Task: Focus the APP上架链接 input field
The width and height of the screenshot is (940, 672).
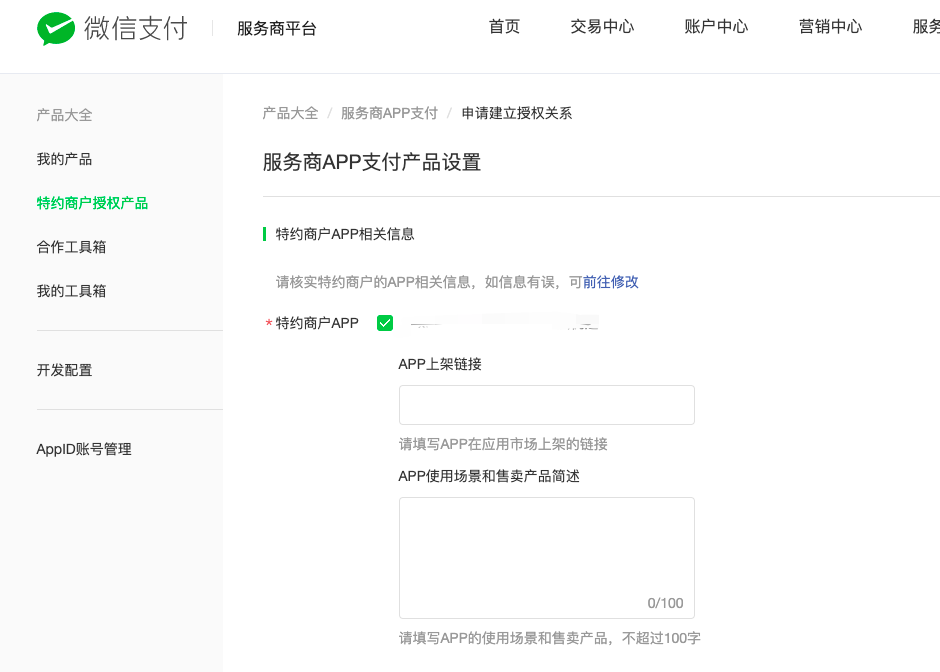Action: pyautogui.click(x=547, y=405)
